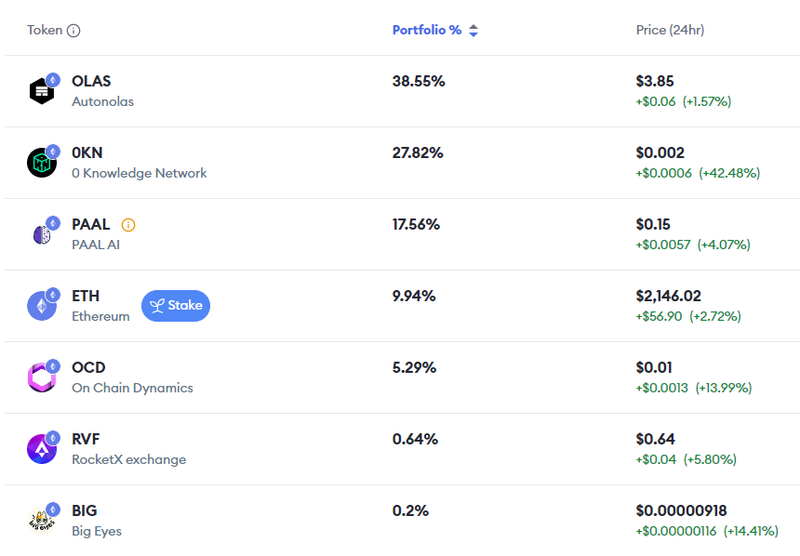Viewport: 800px width, 556px height.
Task: Sort by Portfolio % using arrows
Action: [x=474, y=30]
